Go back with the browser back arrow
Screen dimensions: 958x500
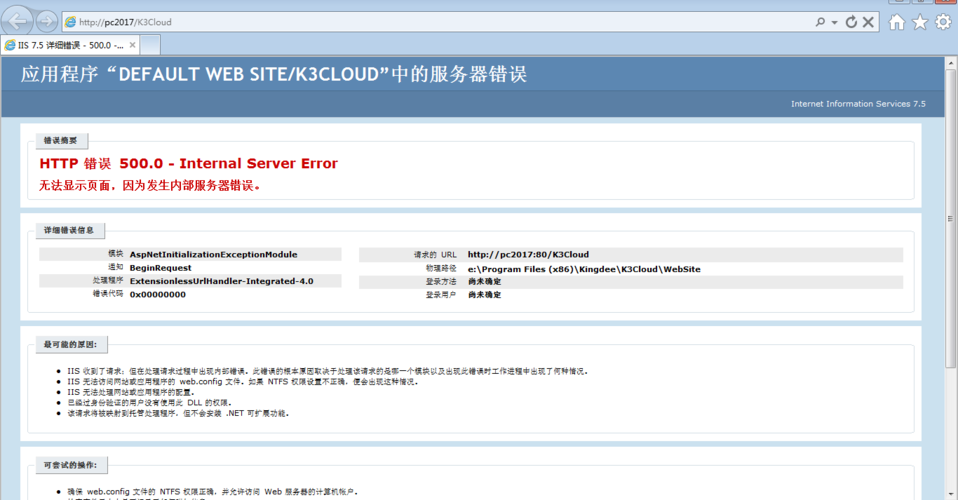17,22
